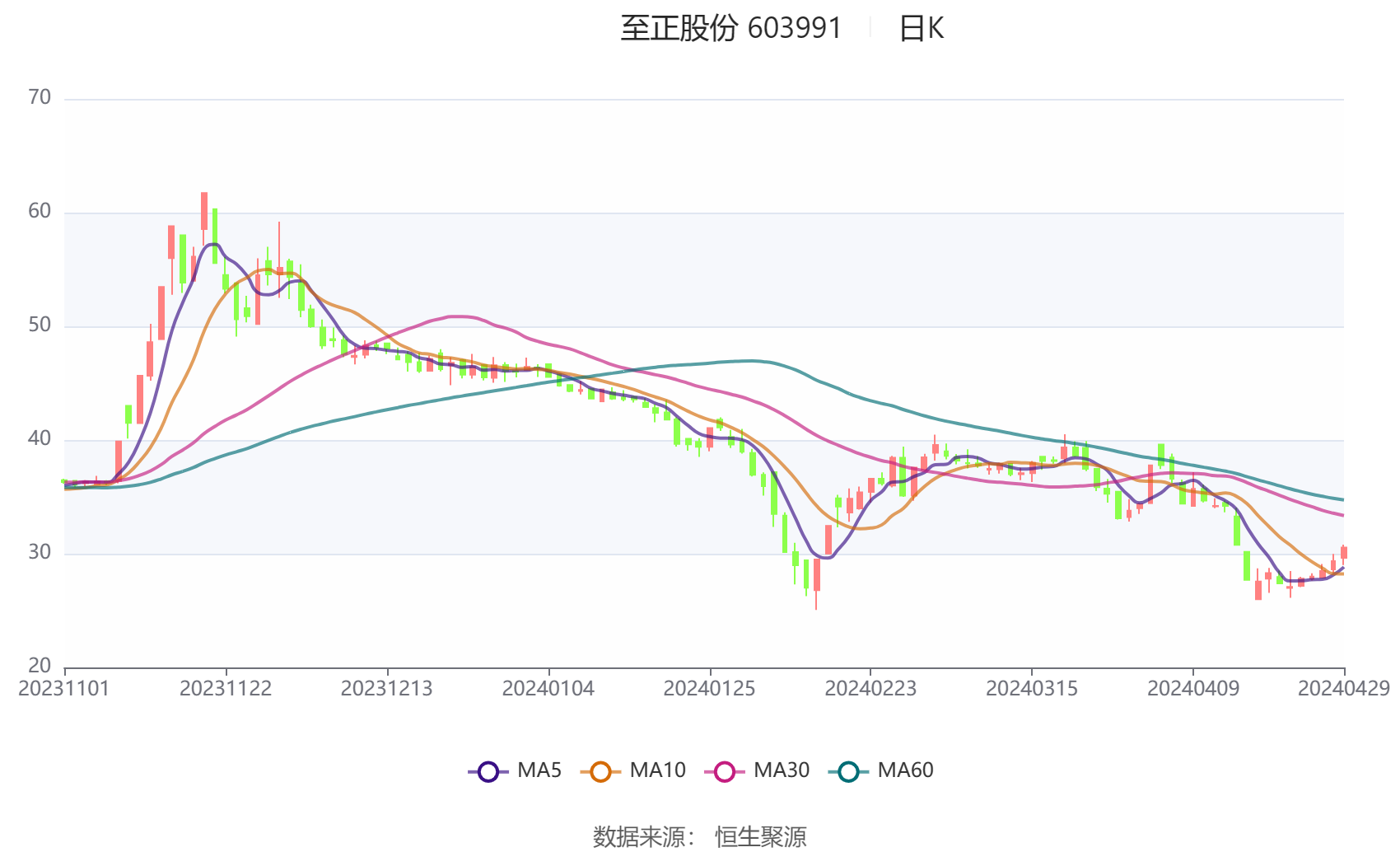Click the 50 price axis label

40,325
